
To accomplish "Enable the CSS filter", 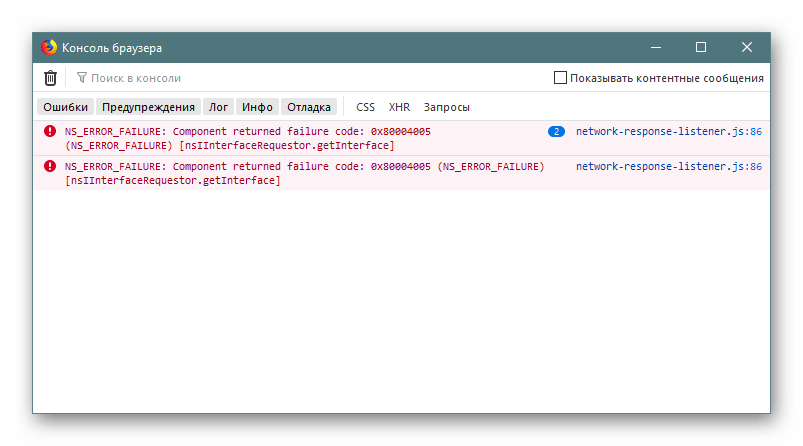I will 366,107.
